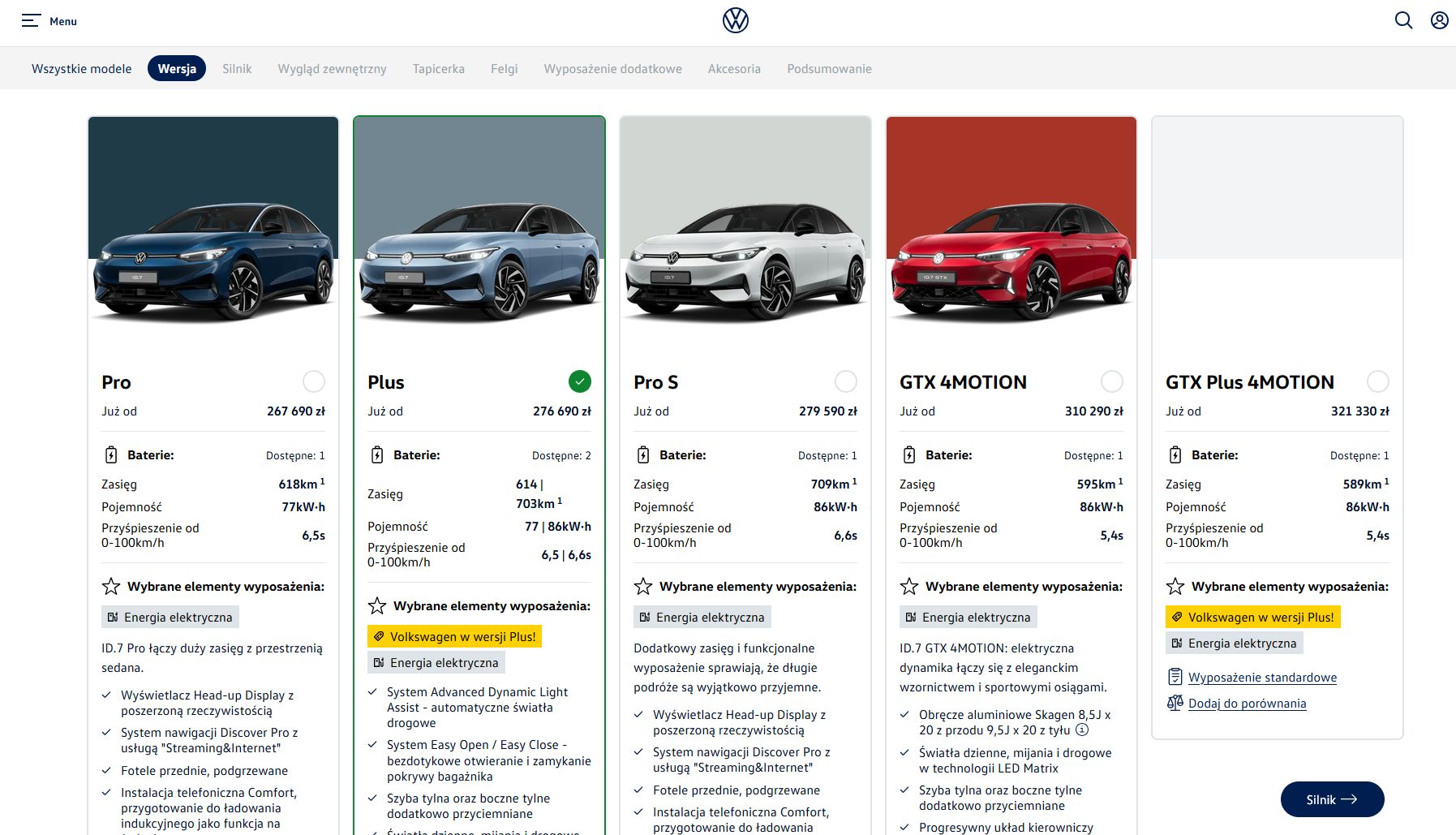Click 'Energia elektryczna' text in GTX Plus card
Screen dimensions: 1456x835
pos(1242,643)
